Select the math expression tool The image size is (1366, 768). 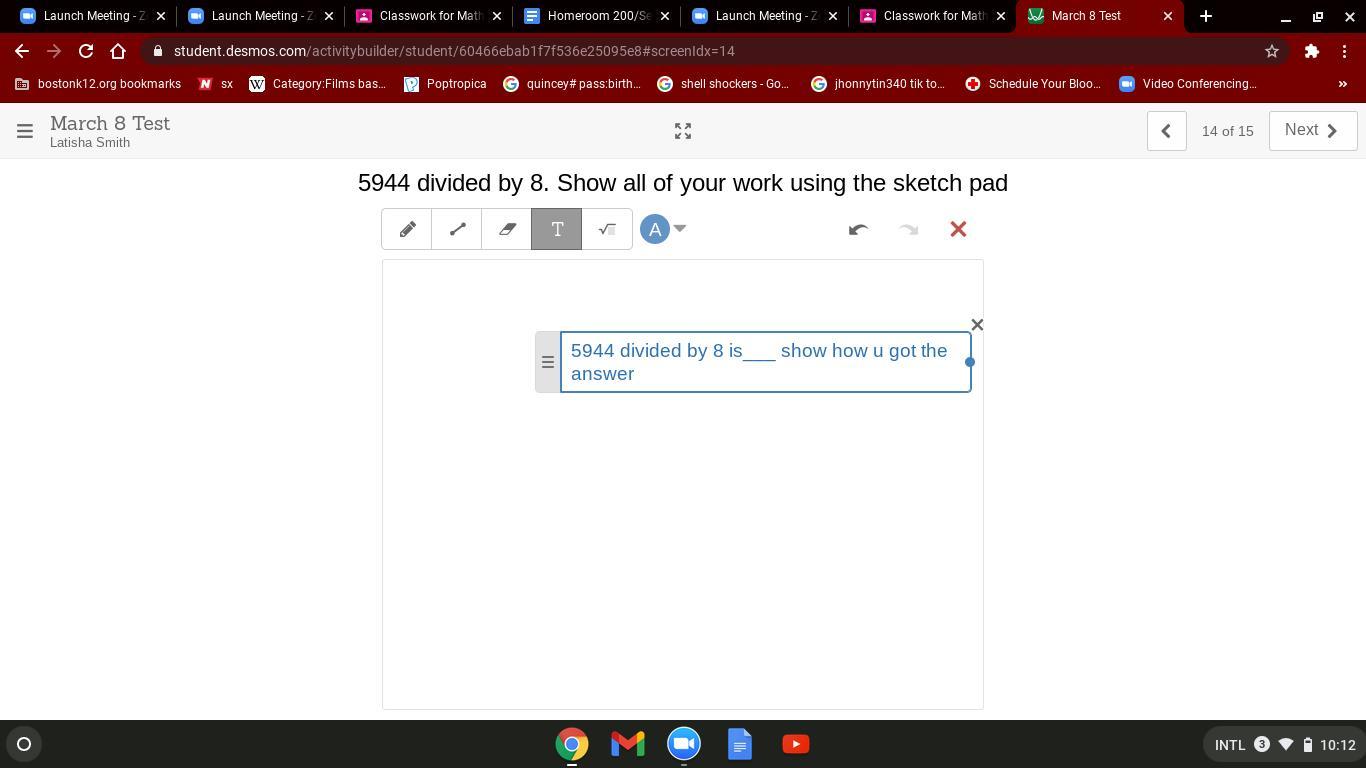click(x=607, y=229)
